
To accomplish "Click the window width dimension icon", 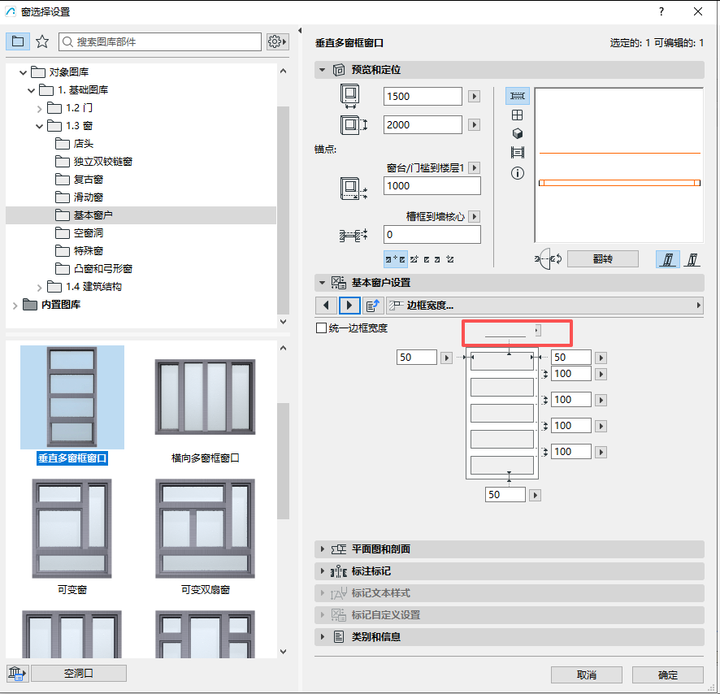I will [x=350, y=96].
